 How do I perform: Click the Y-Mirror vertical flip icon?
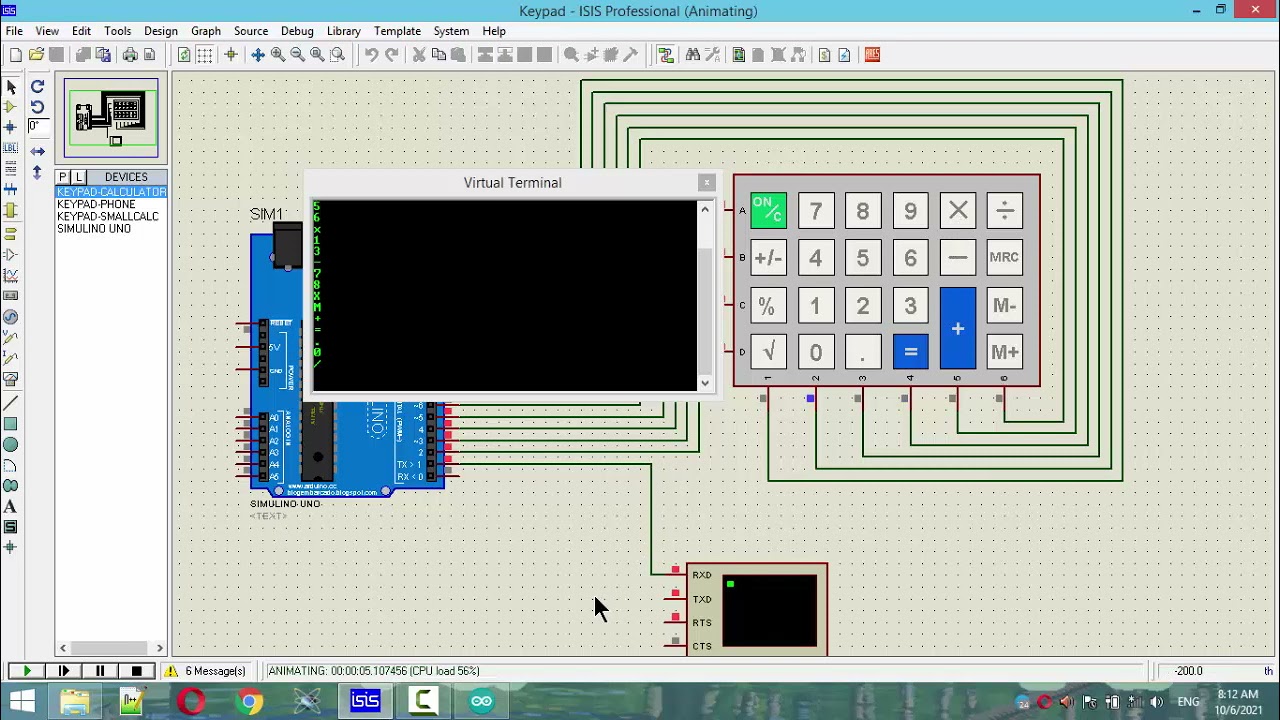pyautogui.click(x=37, y=172)
